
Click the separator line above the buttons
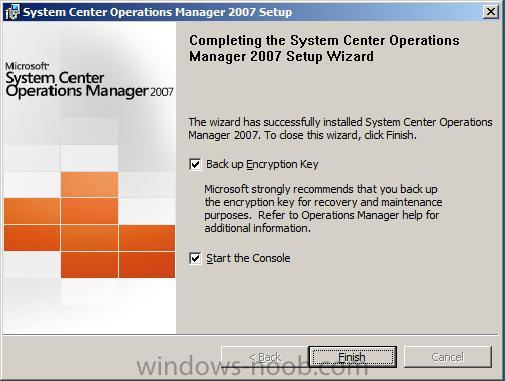[x=251, y=334]
